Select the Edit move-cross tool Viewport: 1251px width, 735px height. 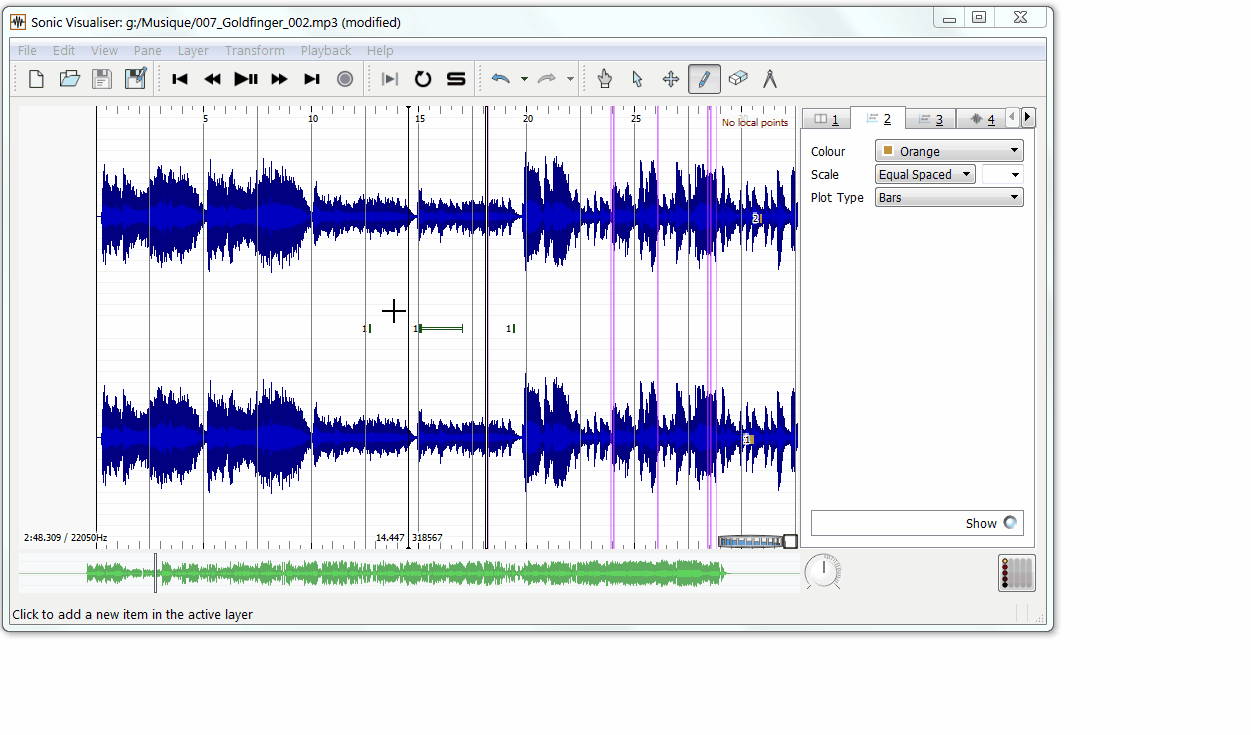(671, 79)
